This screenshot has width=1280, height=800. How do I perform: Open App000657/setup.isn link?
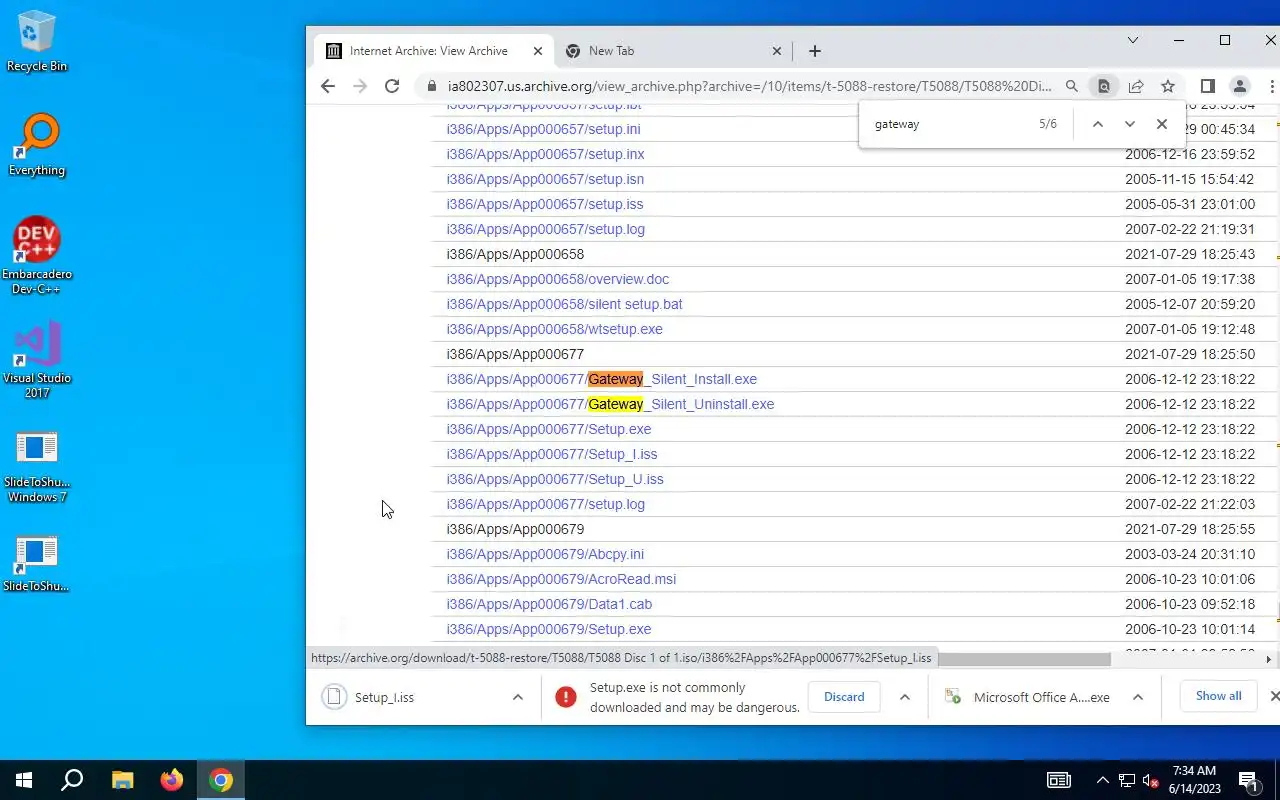pos(546,179)
